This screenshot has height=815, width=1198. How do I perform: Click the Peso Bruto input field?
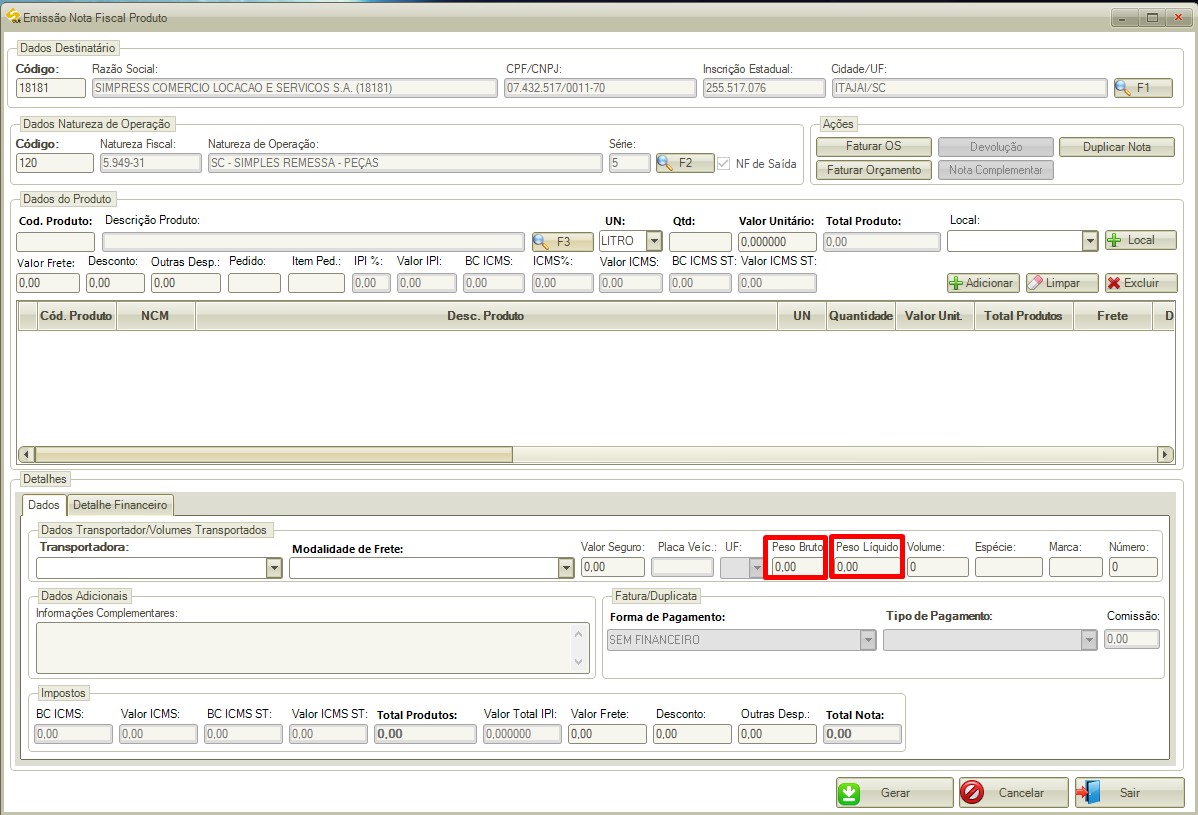coord(796,567)
